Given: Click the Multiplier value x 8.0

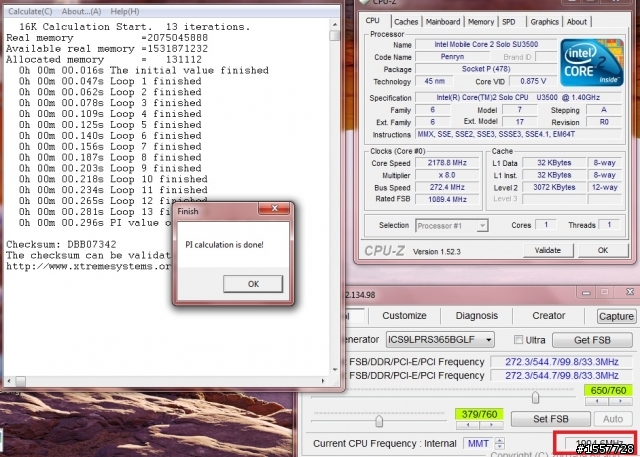Looking at the screenshot, I should click(447, 175).
